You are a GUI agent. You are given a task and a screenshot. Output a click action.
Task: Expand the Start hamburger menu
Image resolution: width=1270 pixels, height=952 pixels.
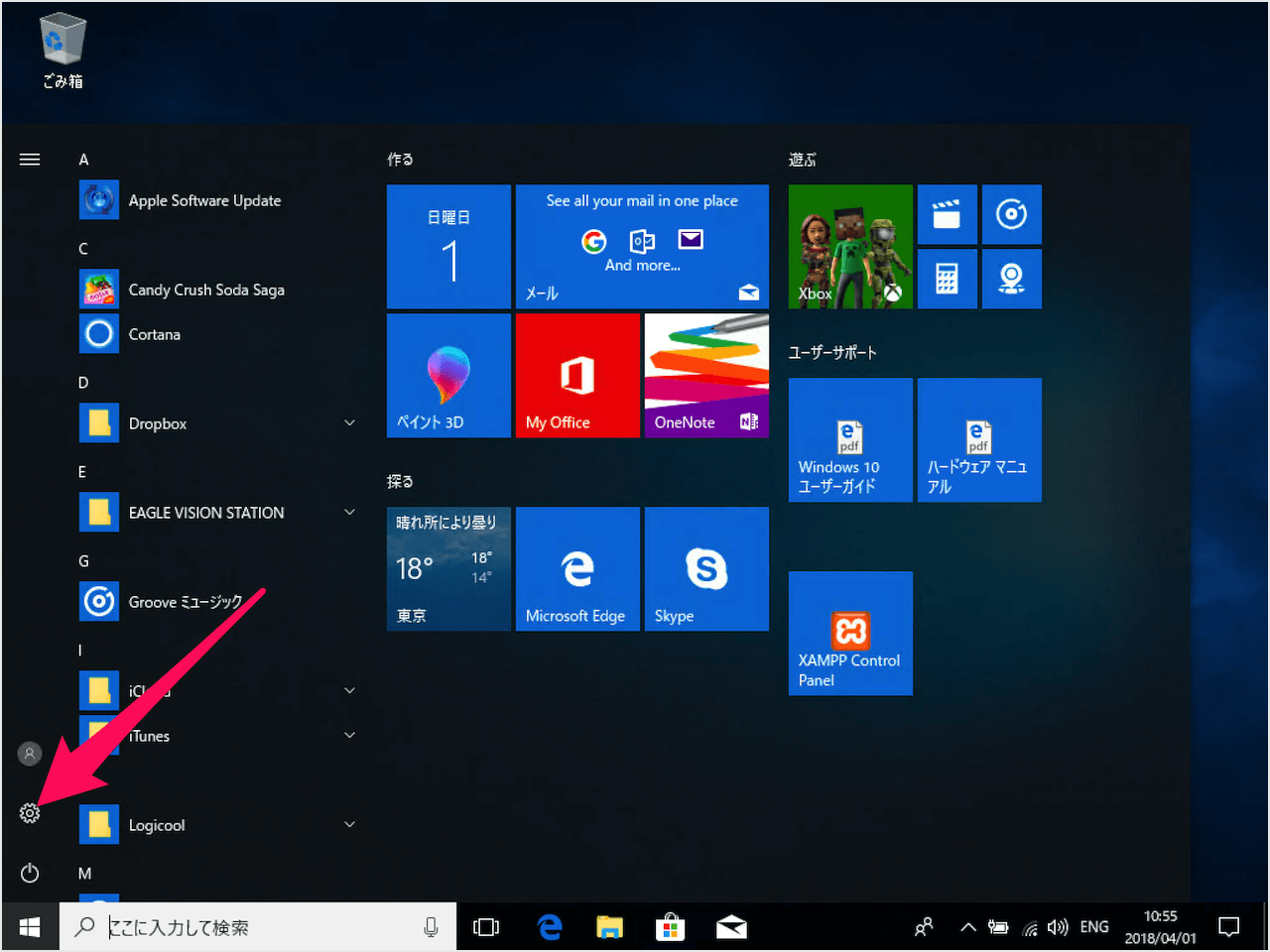click(30, 159)
